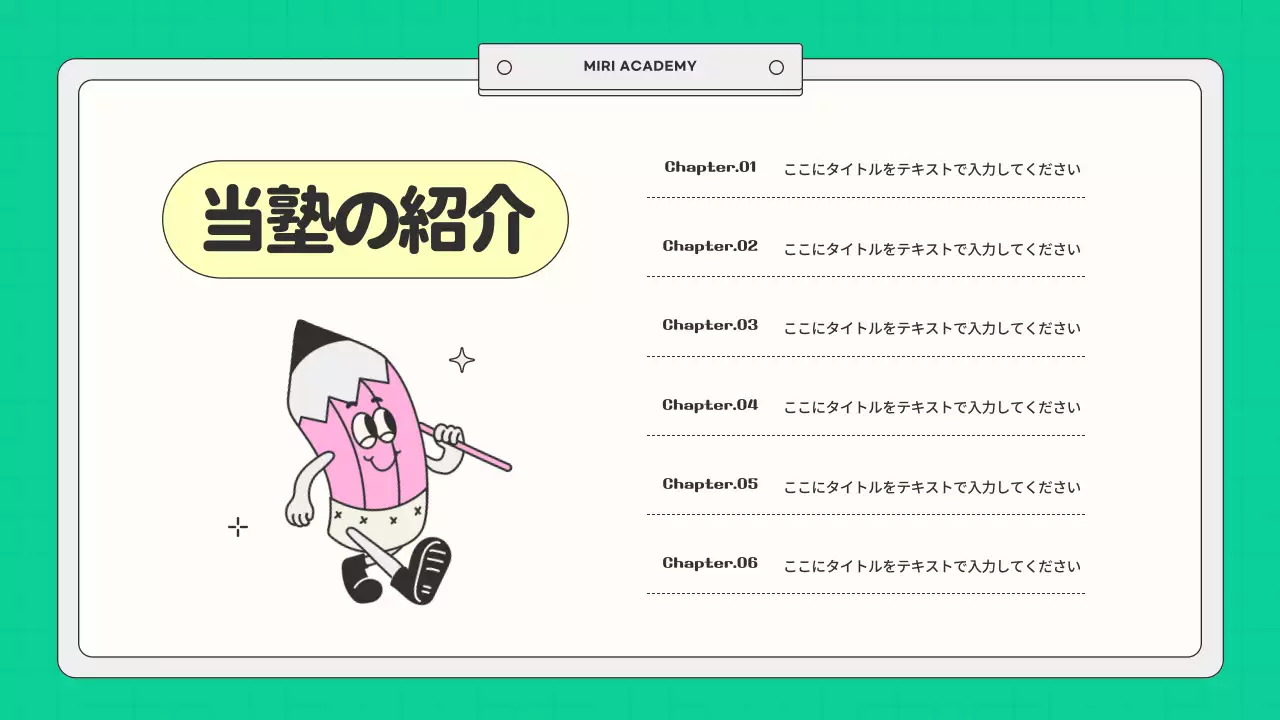Select the Chapter.01 label

point(710,167)
